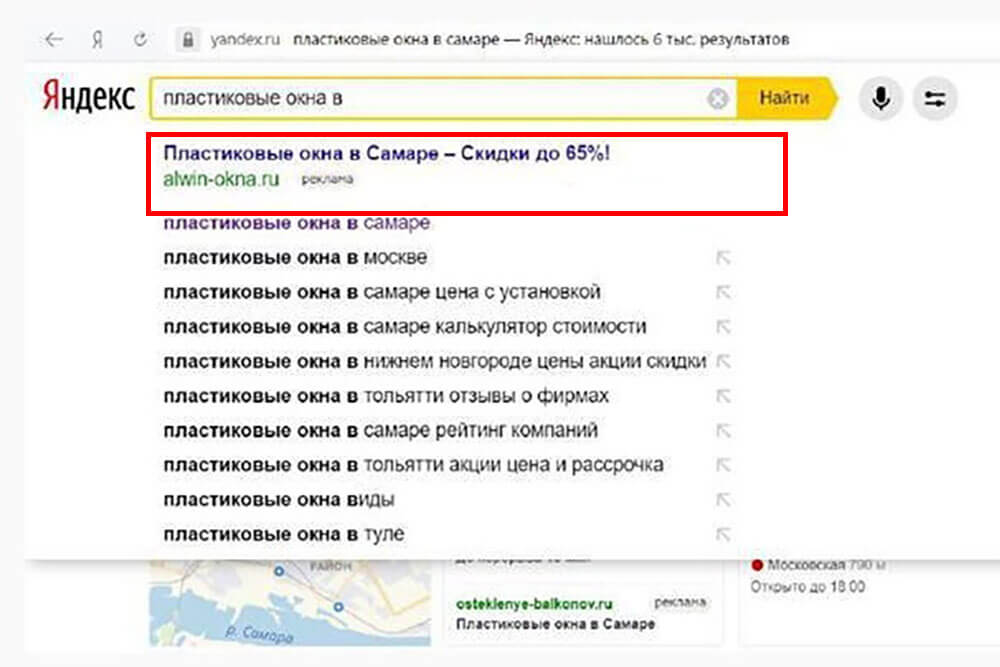Clear the search field with the X icon
The width and height of the screenshot is (1000, 667).
(x=717, y=98)
